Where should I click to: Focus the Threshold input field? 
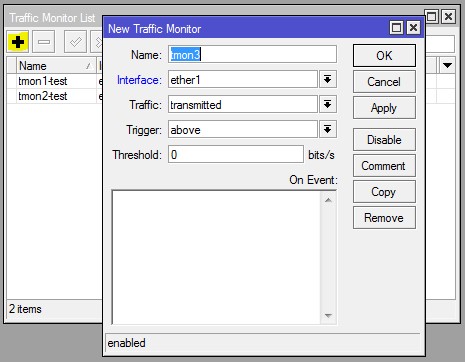236,154
